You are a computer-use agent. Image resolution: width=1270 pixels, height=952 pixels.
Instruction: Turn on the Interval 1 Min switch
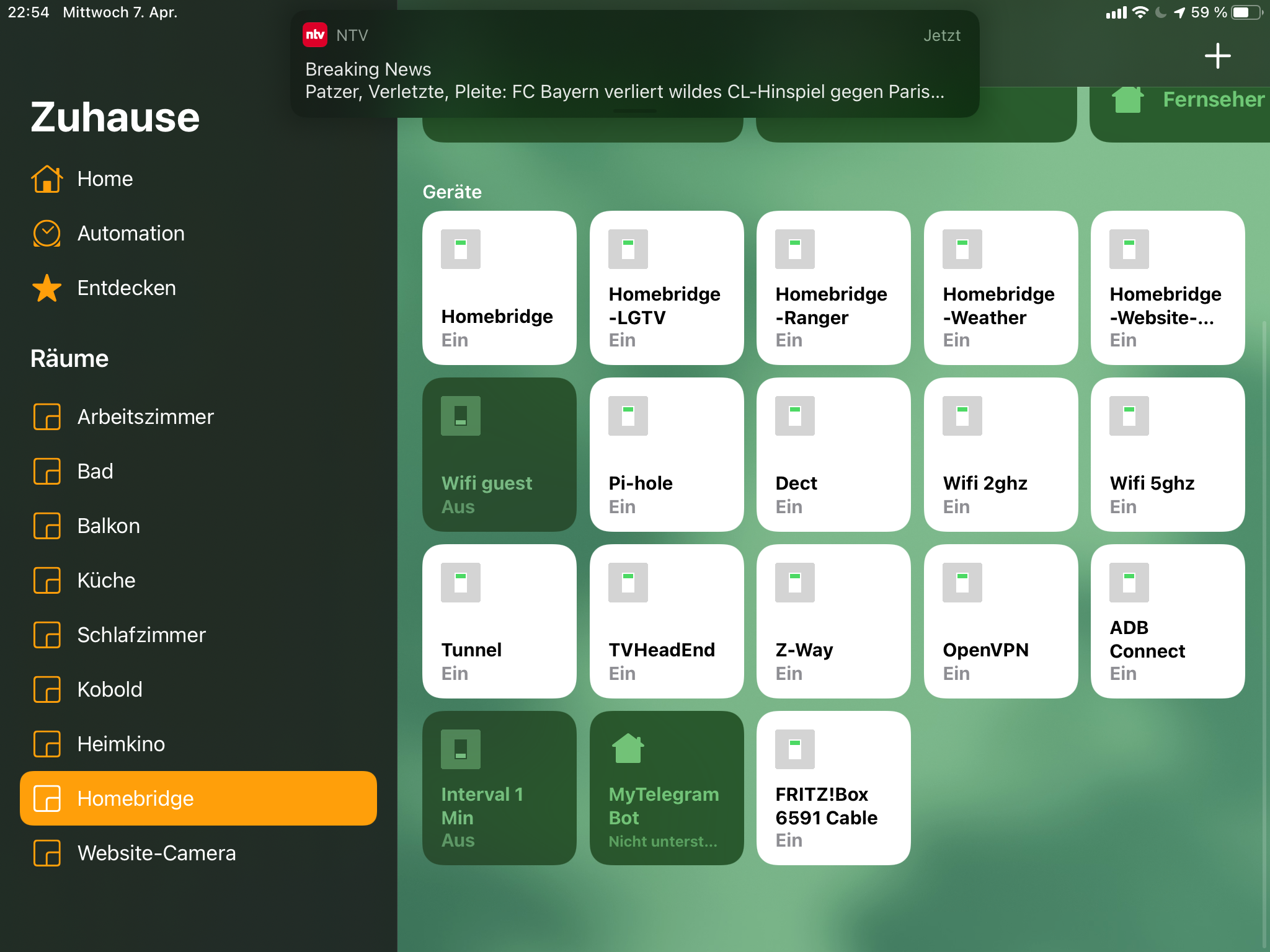[x=499, y=788]
